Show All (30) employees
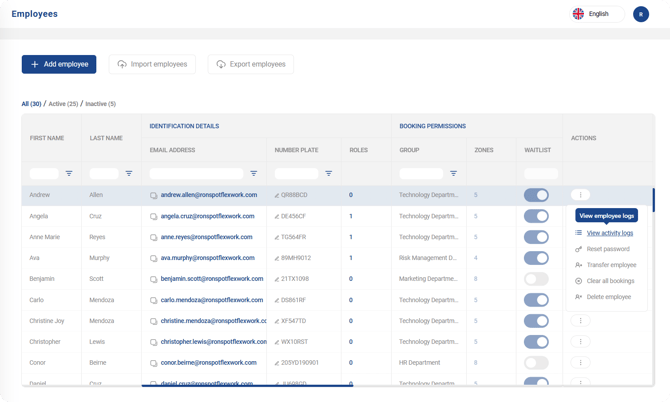This screenshot has width=670, height=402. pos(31,104)
